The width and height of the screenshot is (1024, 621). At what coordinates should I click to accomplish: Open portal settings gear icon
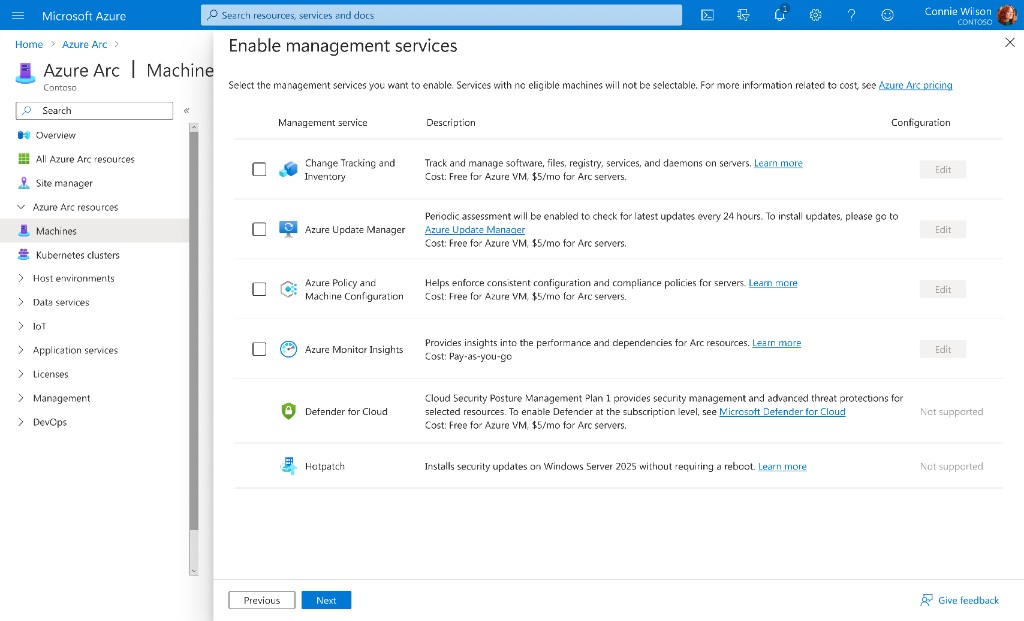click(815, 15)
